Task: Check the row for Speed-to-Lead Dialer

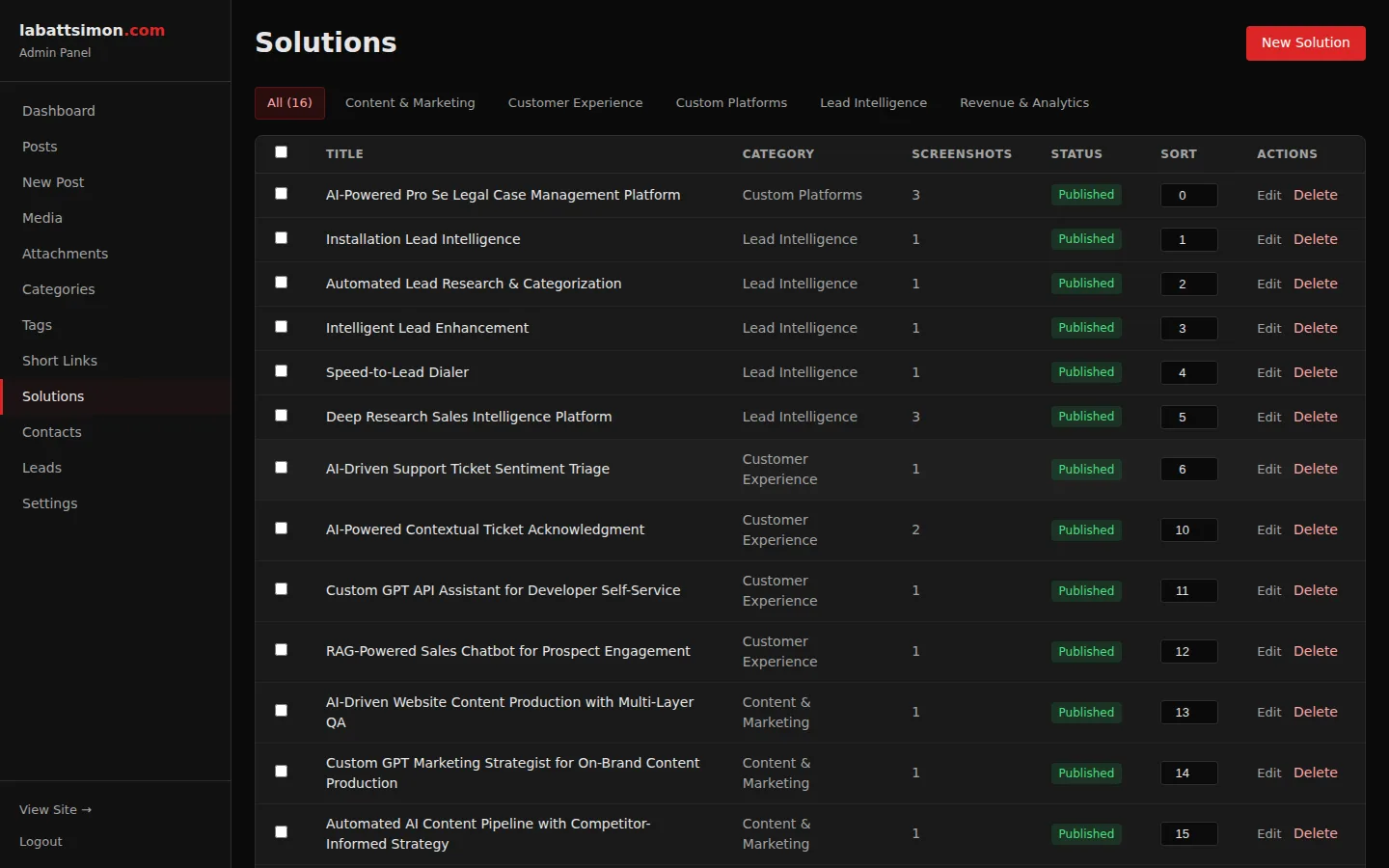Action: 281,371
